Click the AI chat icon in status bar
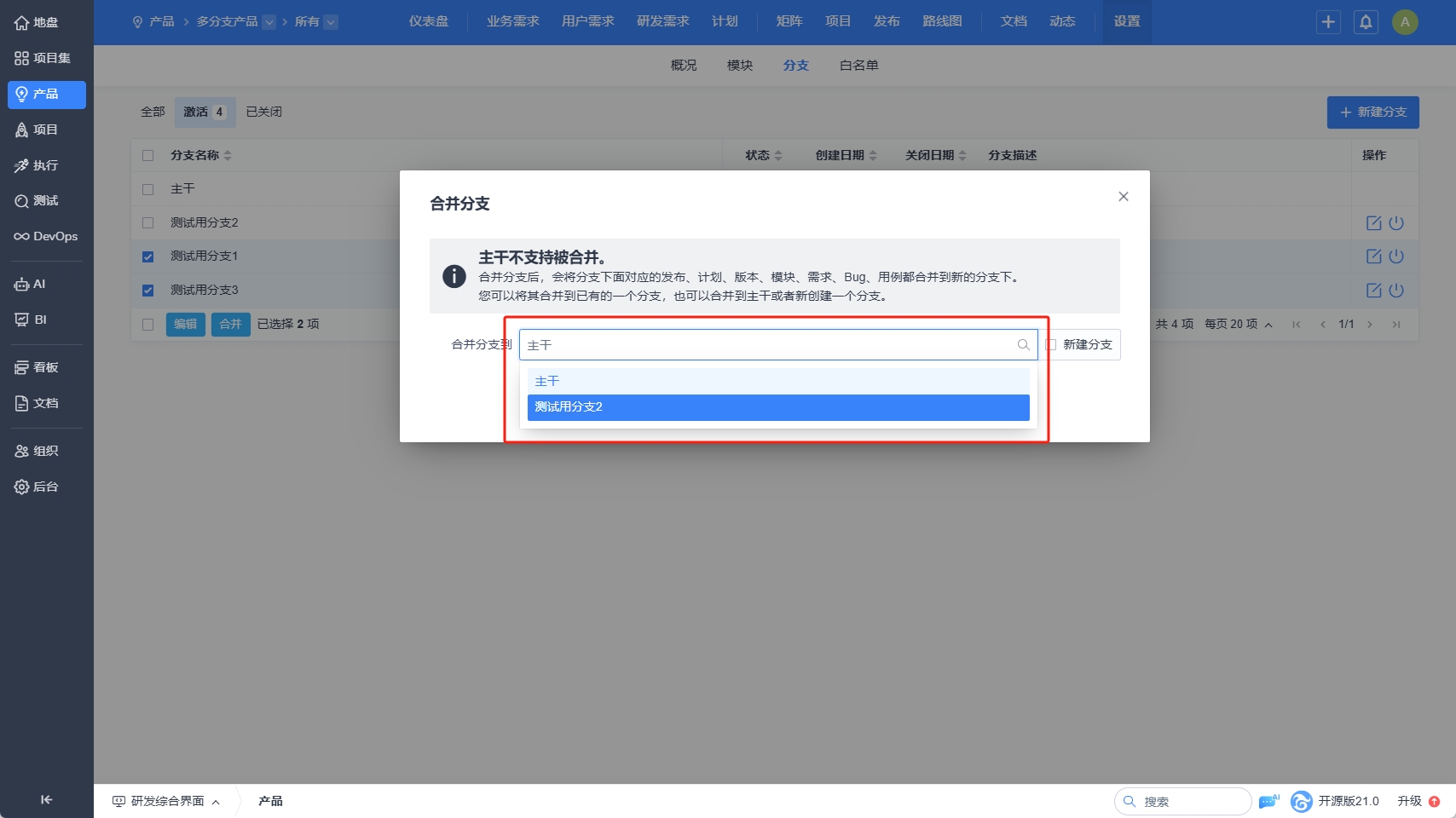The height and width of the screenshot is (818, 1456). [x=1268, y=801]
